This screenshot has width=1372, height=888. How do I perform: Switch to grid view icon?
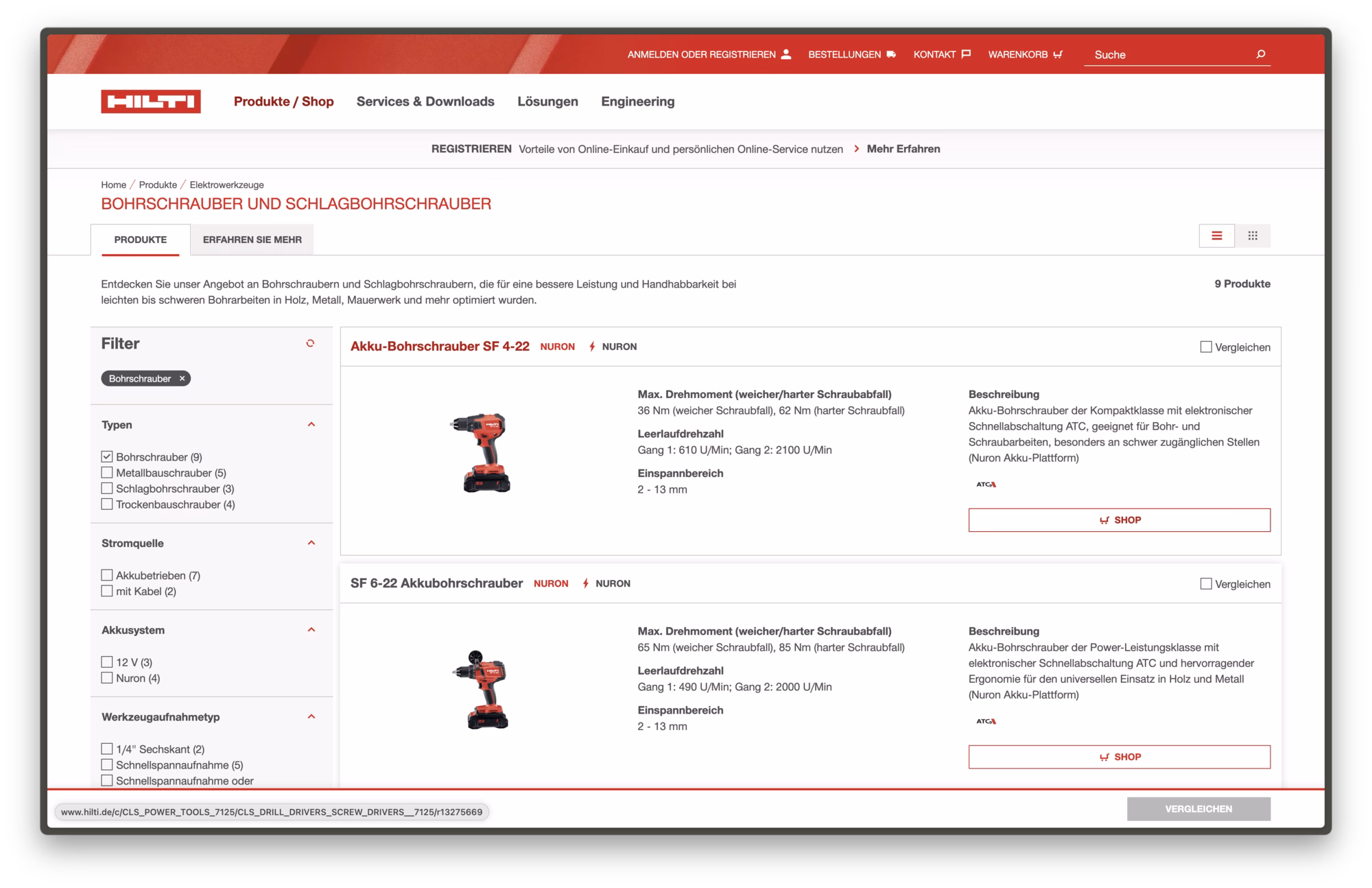pos(1253,236)
